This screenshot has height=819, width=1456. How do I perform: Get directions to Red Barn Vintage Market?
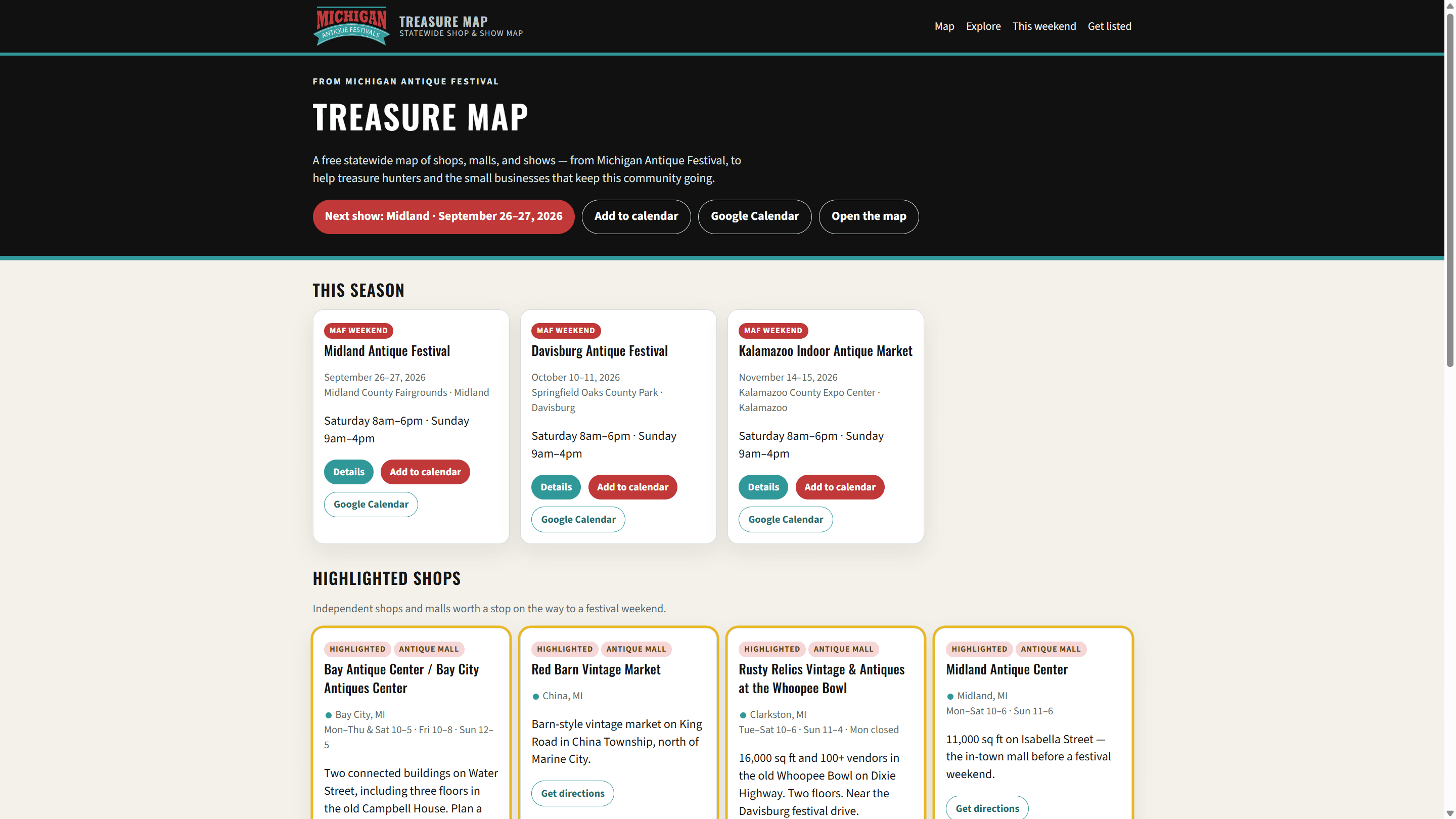point(573,794)
